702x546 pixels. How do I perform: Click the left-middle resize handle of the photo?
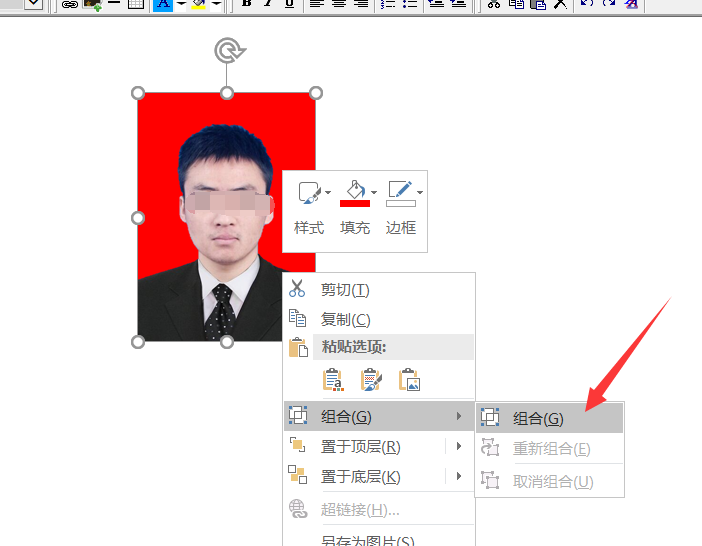click(x=138, y=217)
